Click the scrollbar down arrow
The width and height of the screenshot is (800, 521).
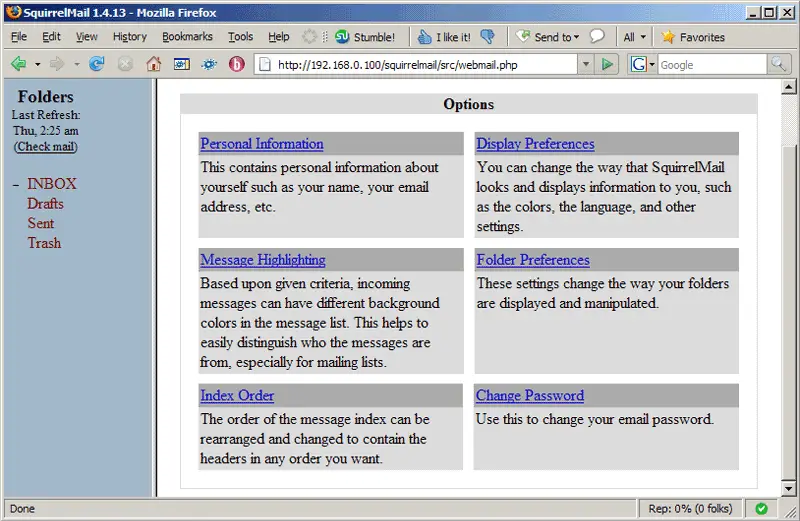tap(788, 488)
